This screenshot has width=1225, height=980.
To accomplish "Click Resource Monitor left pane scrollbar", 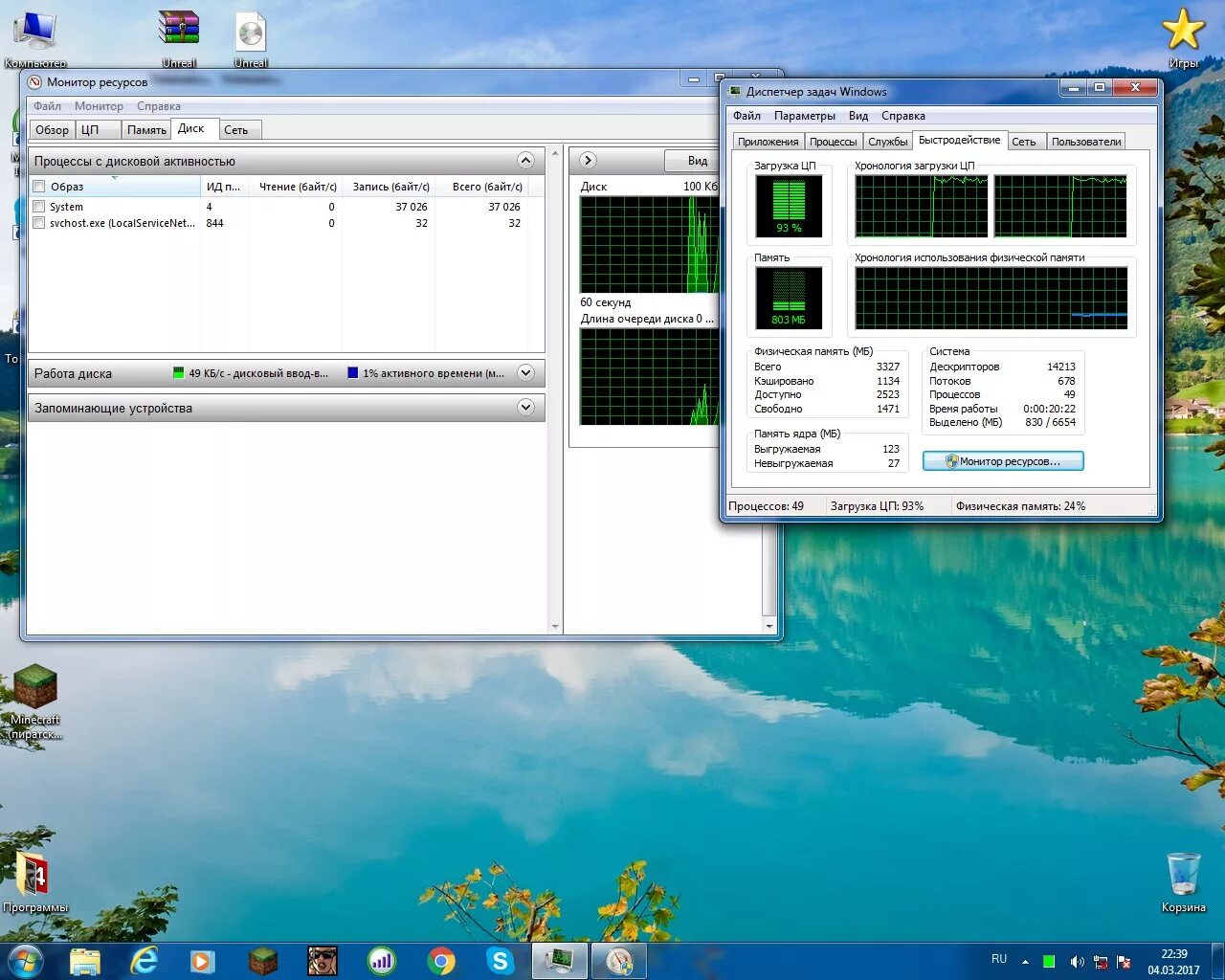I will (555, 390).
